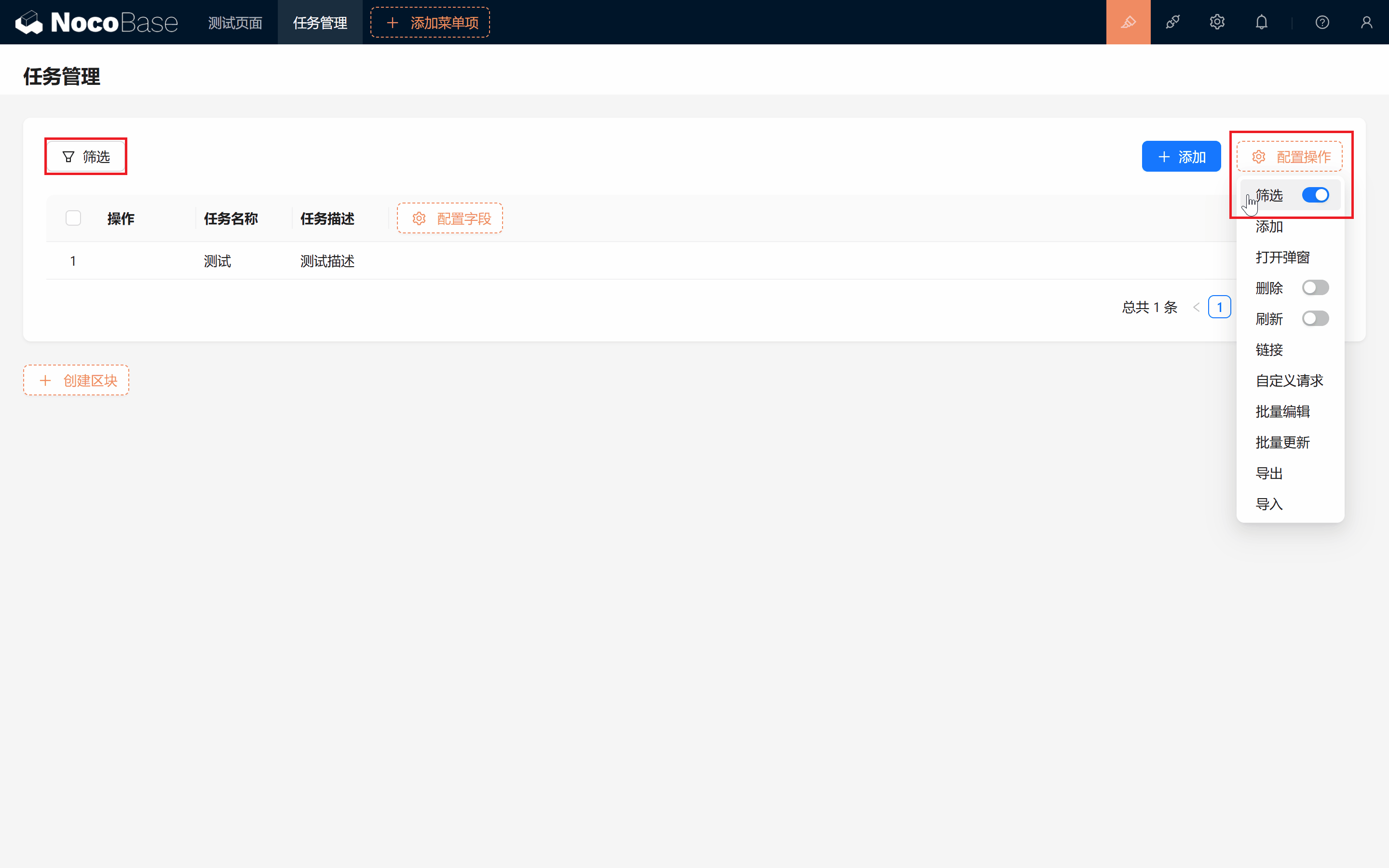The height and width of the screenshot is (868, 1389).
Task: Open the 筛选 filter button
Action: pyautogui.click(x=85, y=156)
